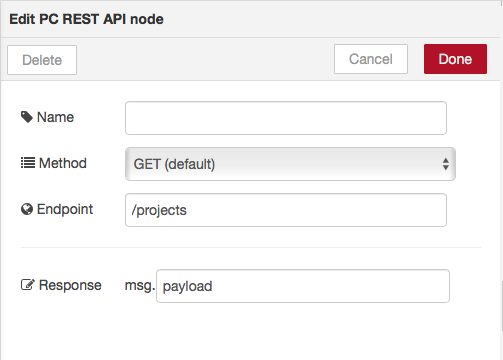The width and height of the screenshot is (503, 360).
Task: Click the Response field containing payload
Action: (303, 286)
